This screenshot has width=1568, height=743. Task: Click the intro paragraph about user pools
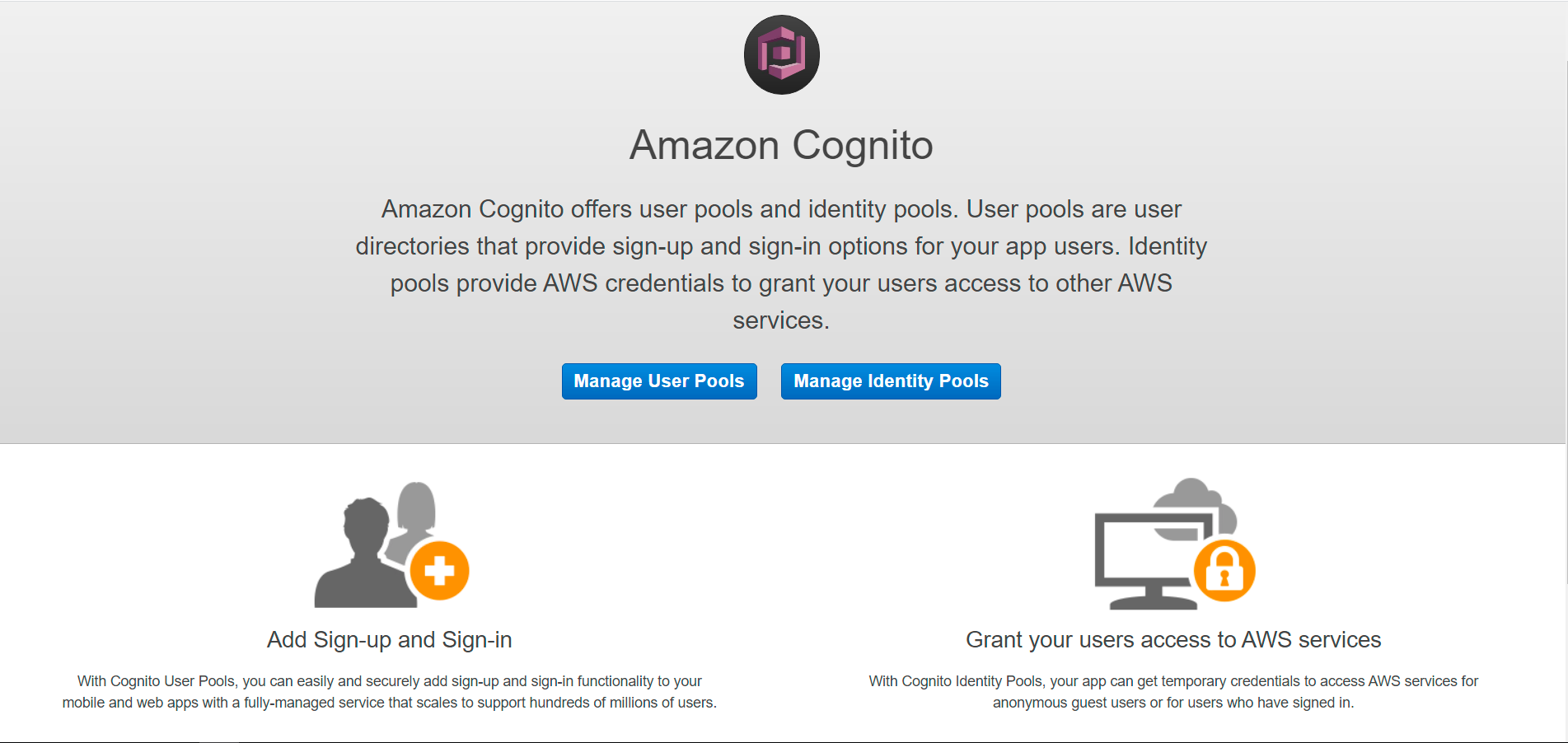pyautogui.click(x=781, y=264)
